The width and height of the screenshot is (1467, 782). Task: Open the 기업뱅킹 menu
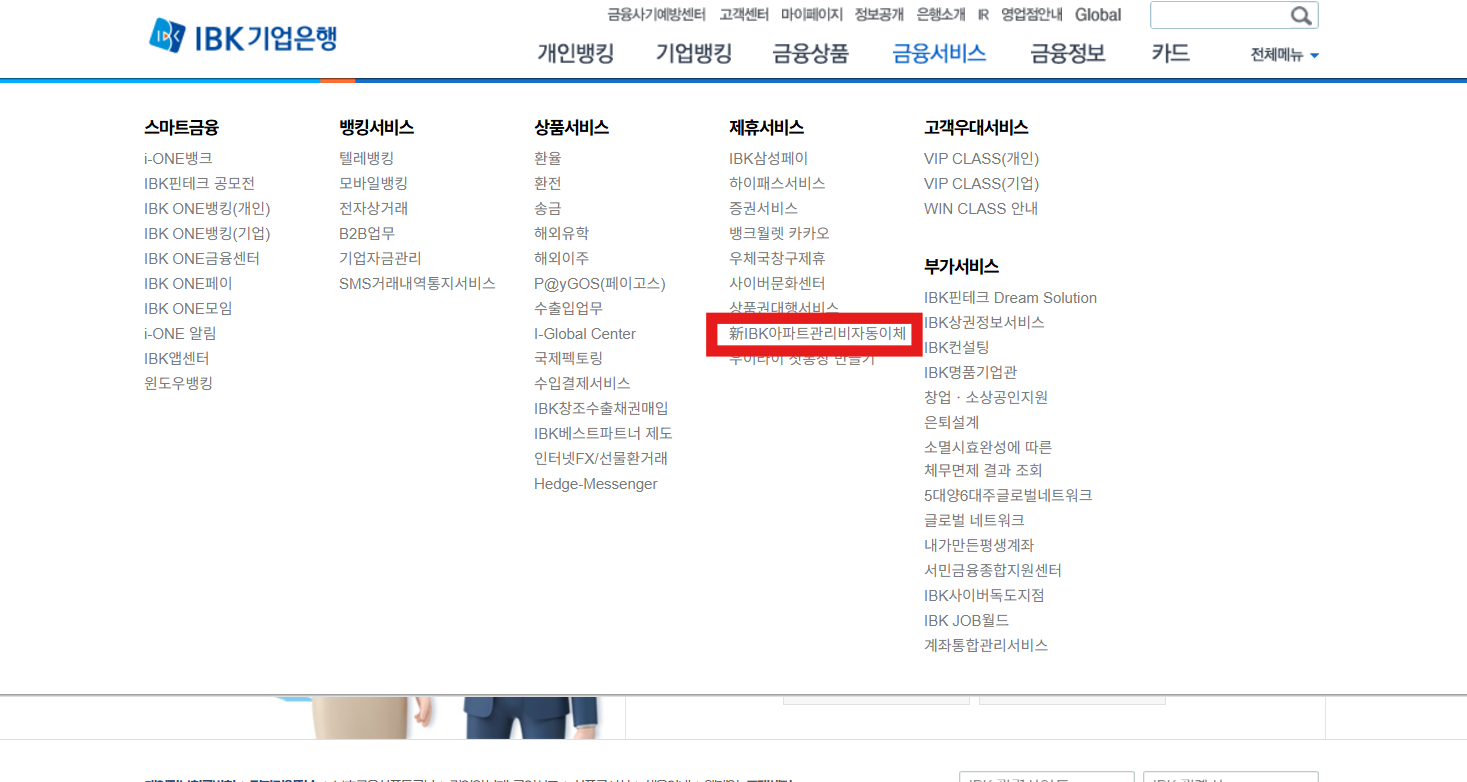pos(694,53)
